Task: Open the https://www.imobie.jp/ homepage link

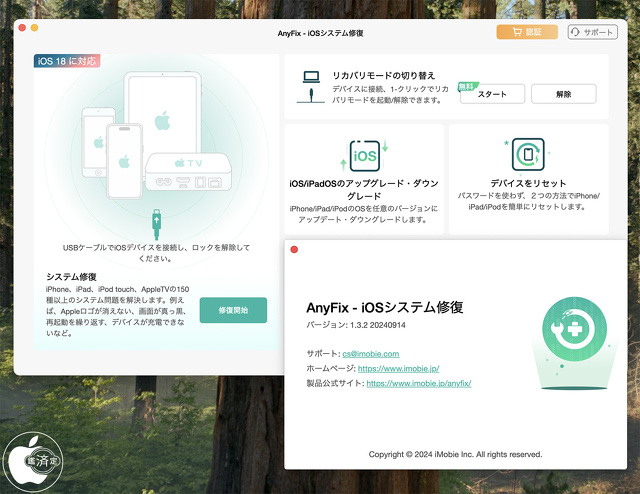Action: (398, 369)
